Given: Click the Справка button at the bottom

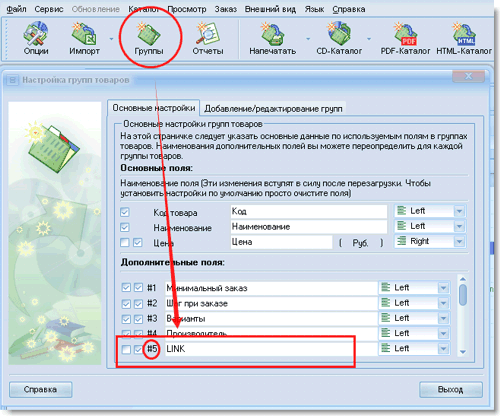Looking at the screenshot, I should point(40,389).
